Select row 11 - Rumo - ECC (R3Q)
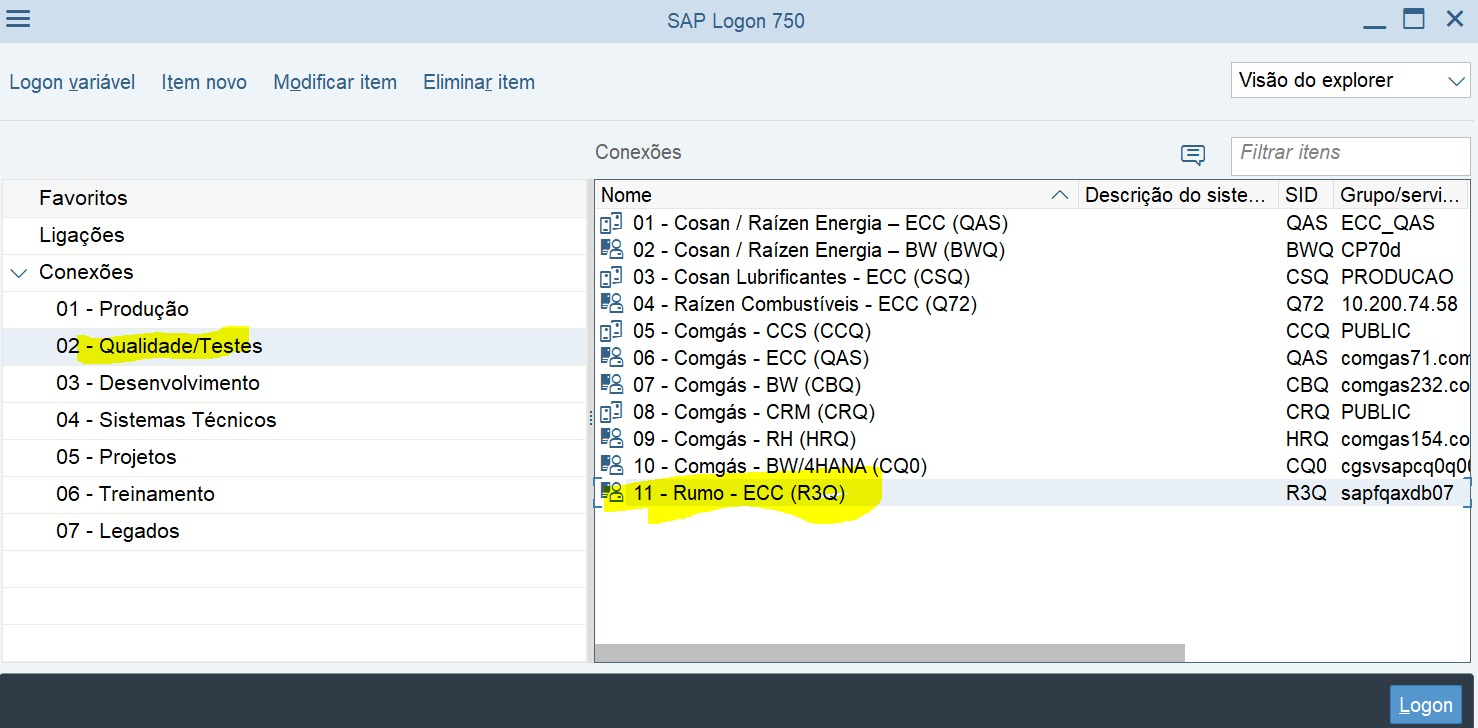Screen dimensions: 1478x728 pyautogui.click(x=1032, y=493)
